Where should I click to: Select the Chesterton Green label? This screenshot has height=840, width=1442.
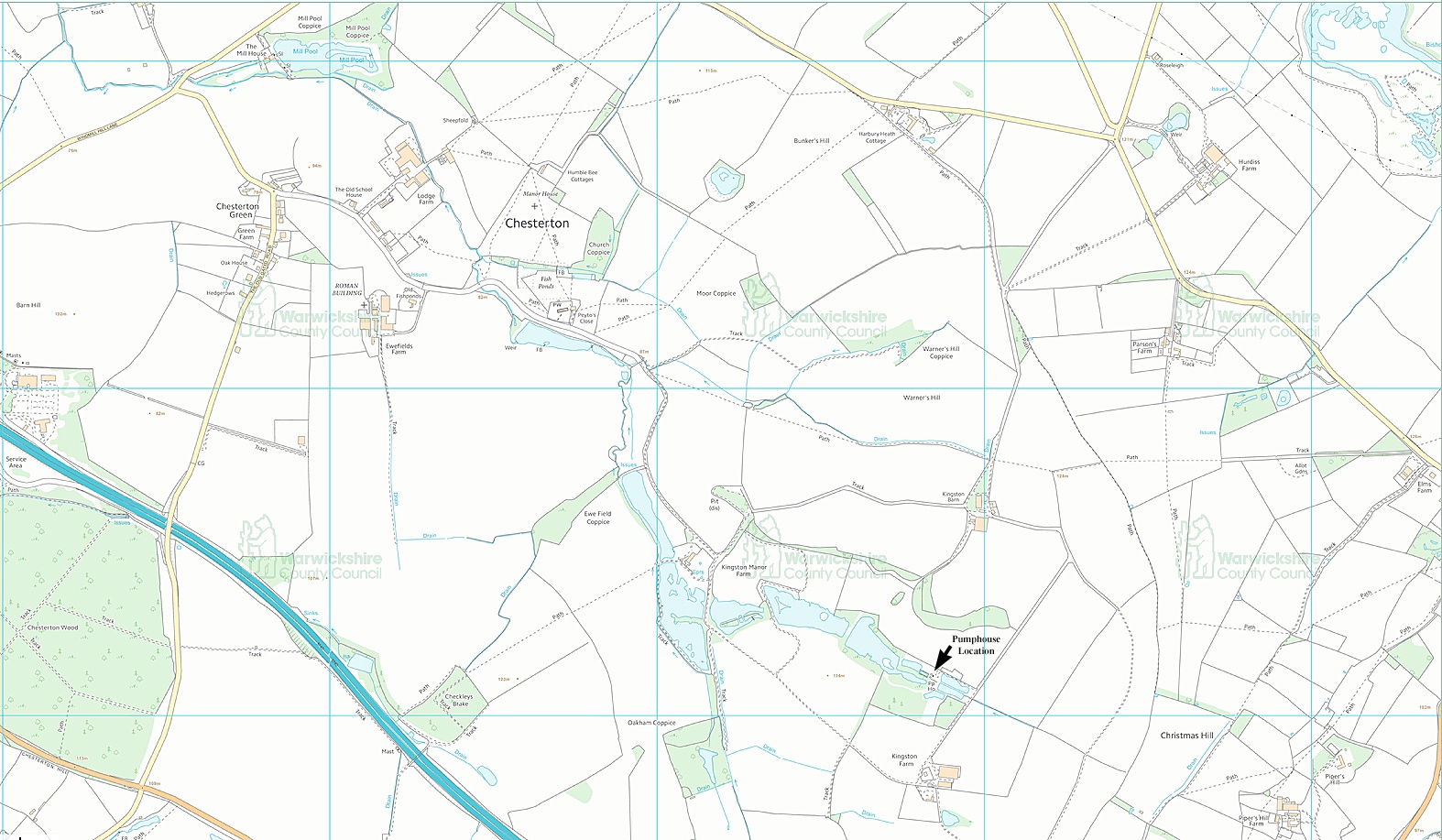point(237,211)
